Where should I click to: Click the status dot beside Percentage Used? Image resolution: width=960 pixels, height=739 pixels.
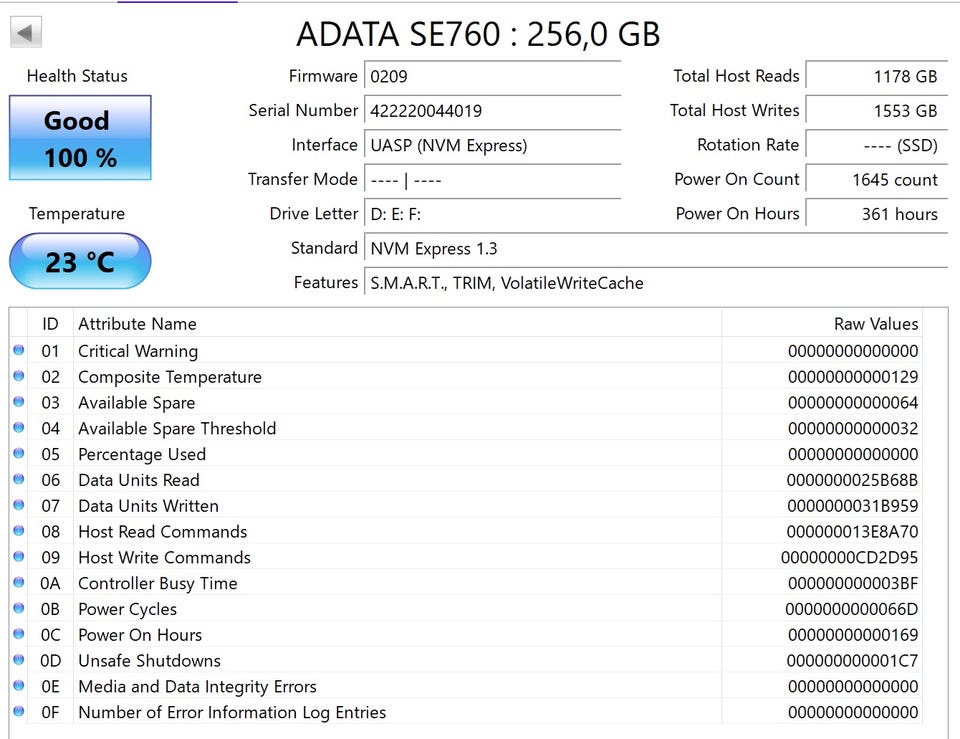click(19, 454)
